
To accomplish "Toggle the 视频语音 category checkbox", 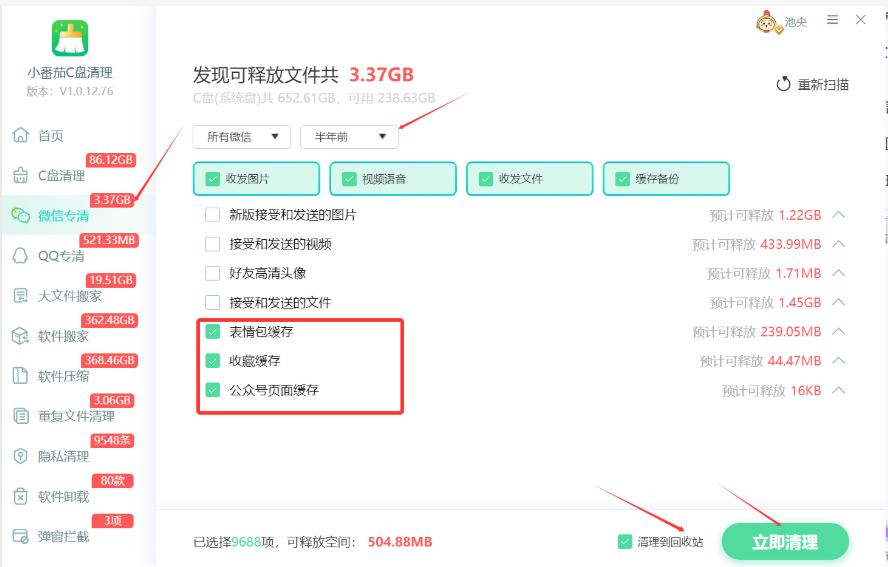I will point(349,179).
